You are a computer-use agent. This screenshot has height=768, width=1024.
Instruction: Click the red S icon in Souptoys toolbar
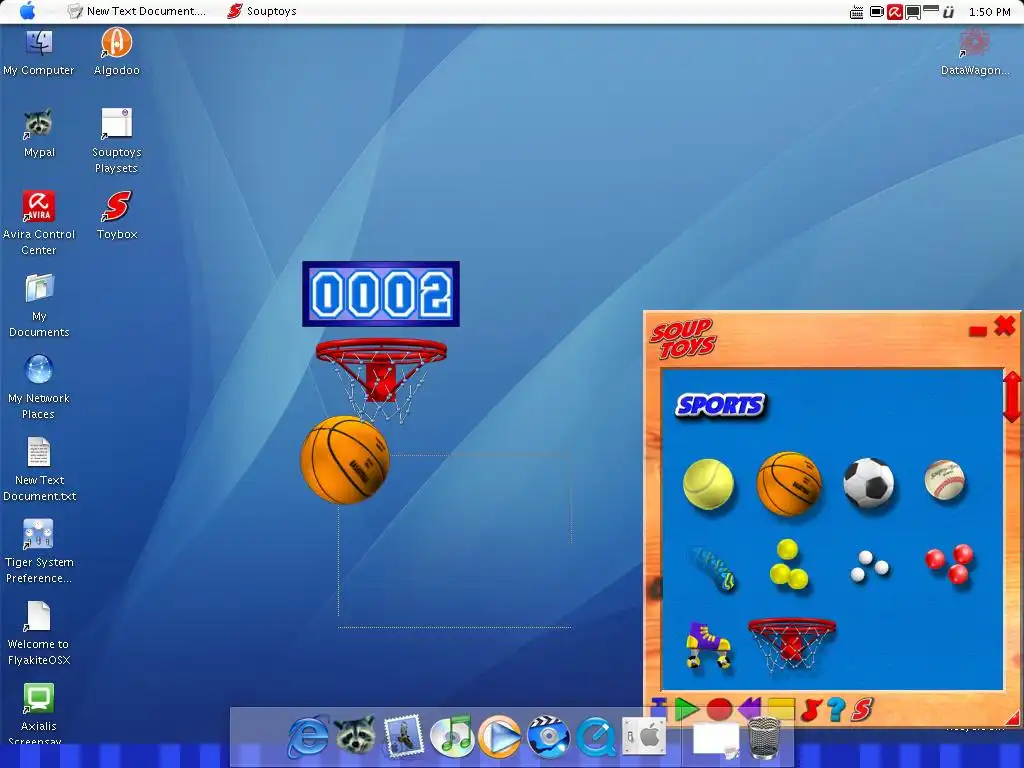[862, 709]
